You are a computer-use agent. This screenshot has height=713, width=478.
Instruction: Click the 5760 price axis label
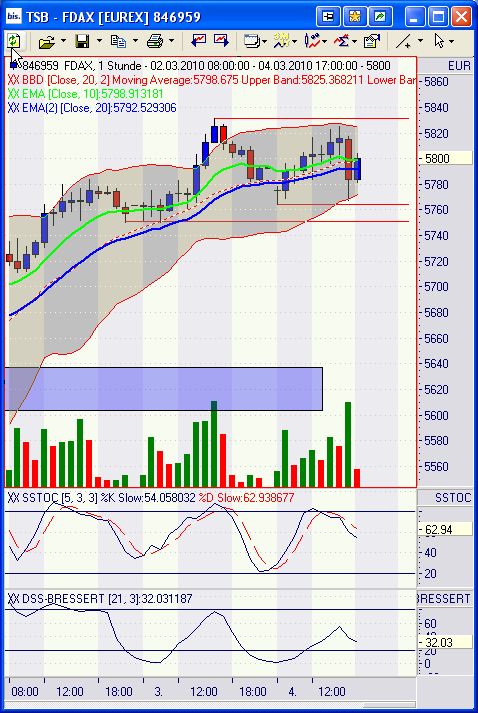(436, 210)
